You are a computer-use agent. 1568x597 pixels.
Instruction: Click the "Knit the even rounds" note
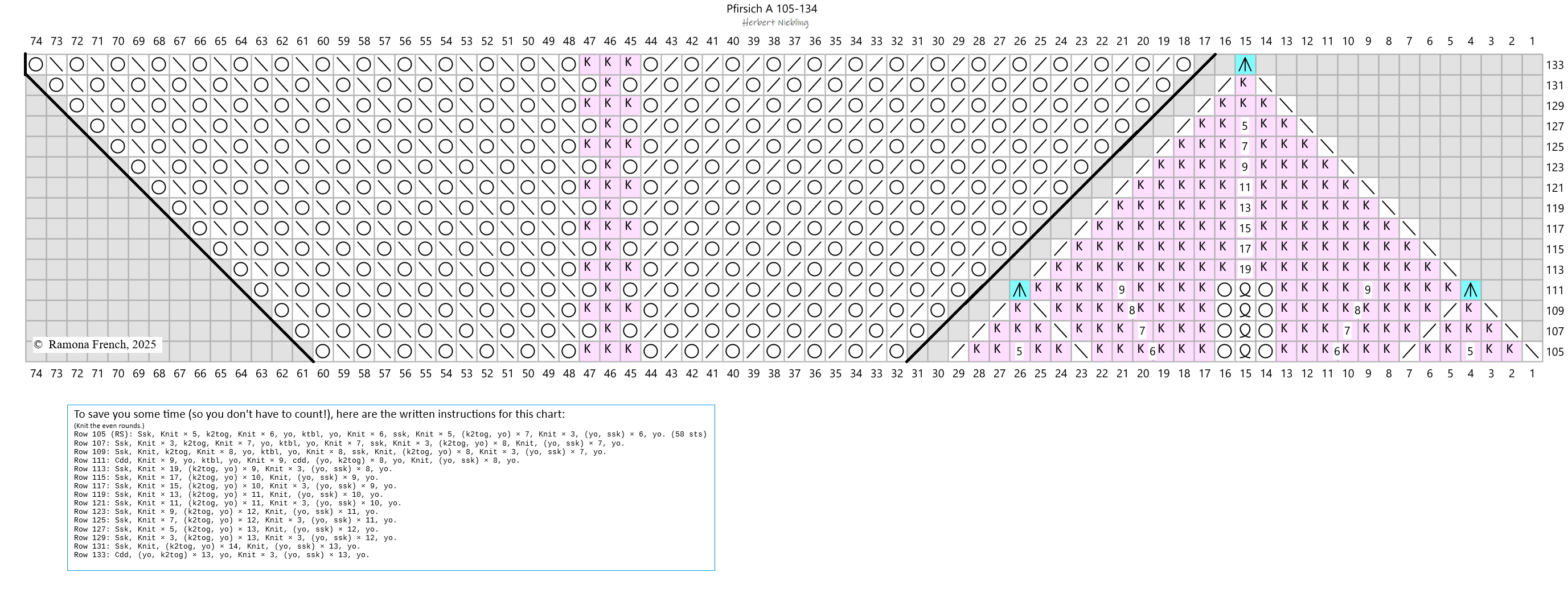[x=109, y=426]
